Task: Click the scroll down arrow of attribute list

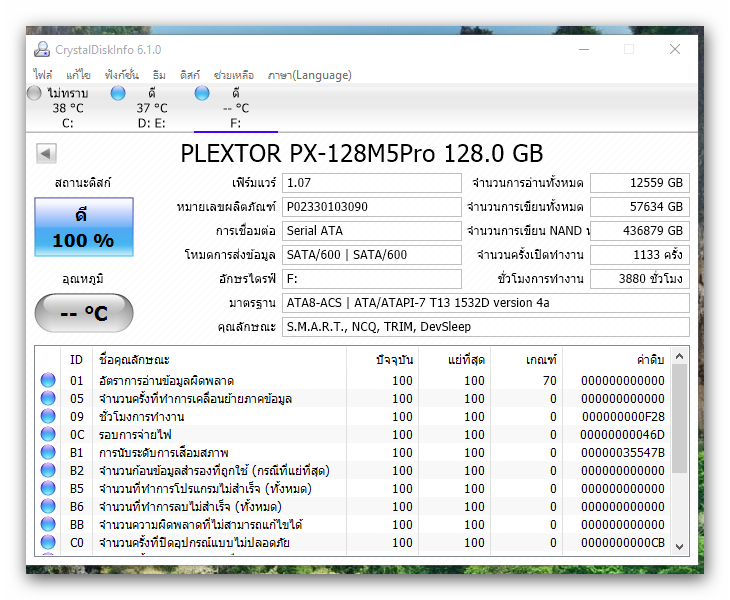Action: [x=679, y=546]
